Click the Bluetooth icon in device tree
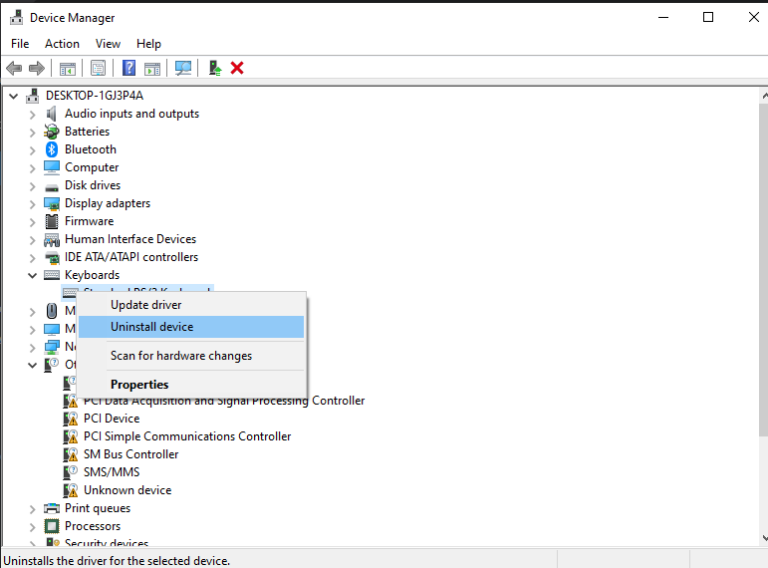Image resolution: width=768 pixels, height=568 pixels. (52, 149)
